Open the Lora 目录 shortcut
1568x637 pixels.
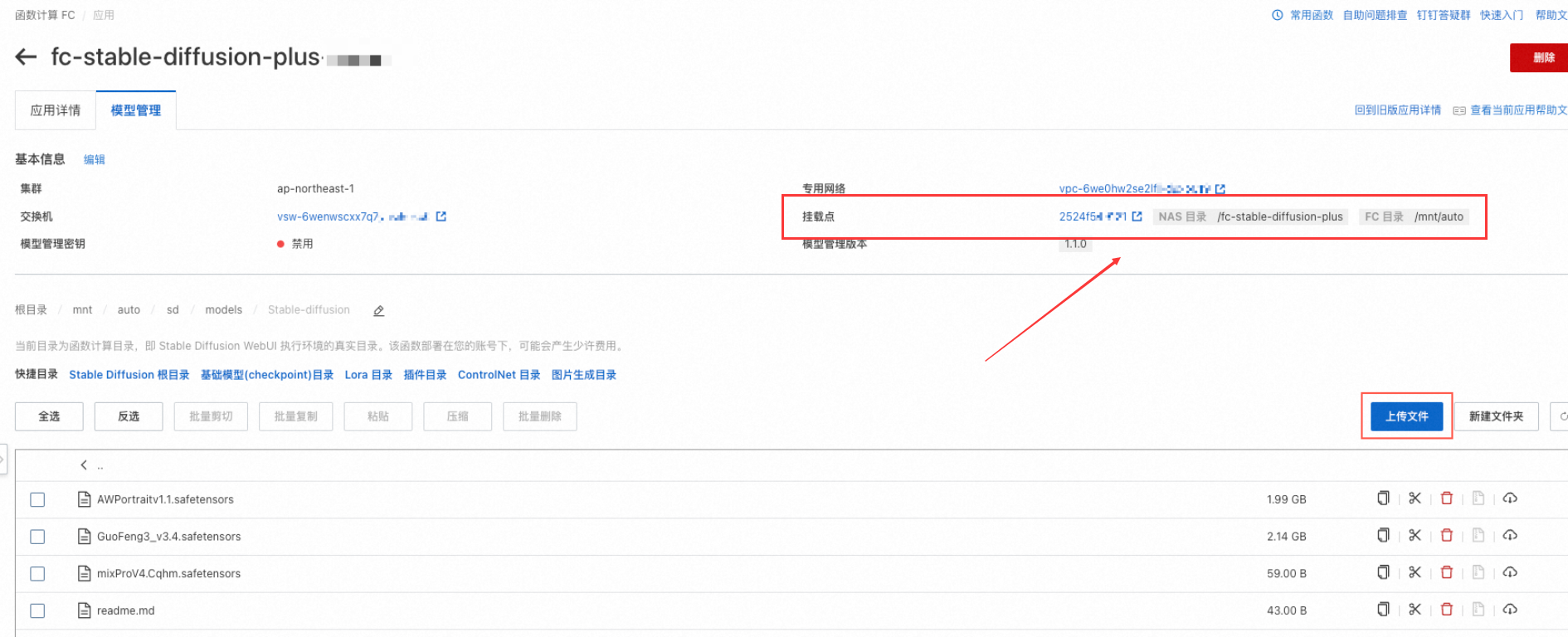[x=368, y=375]
